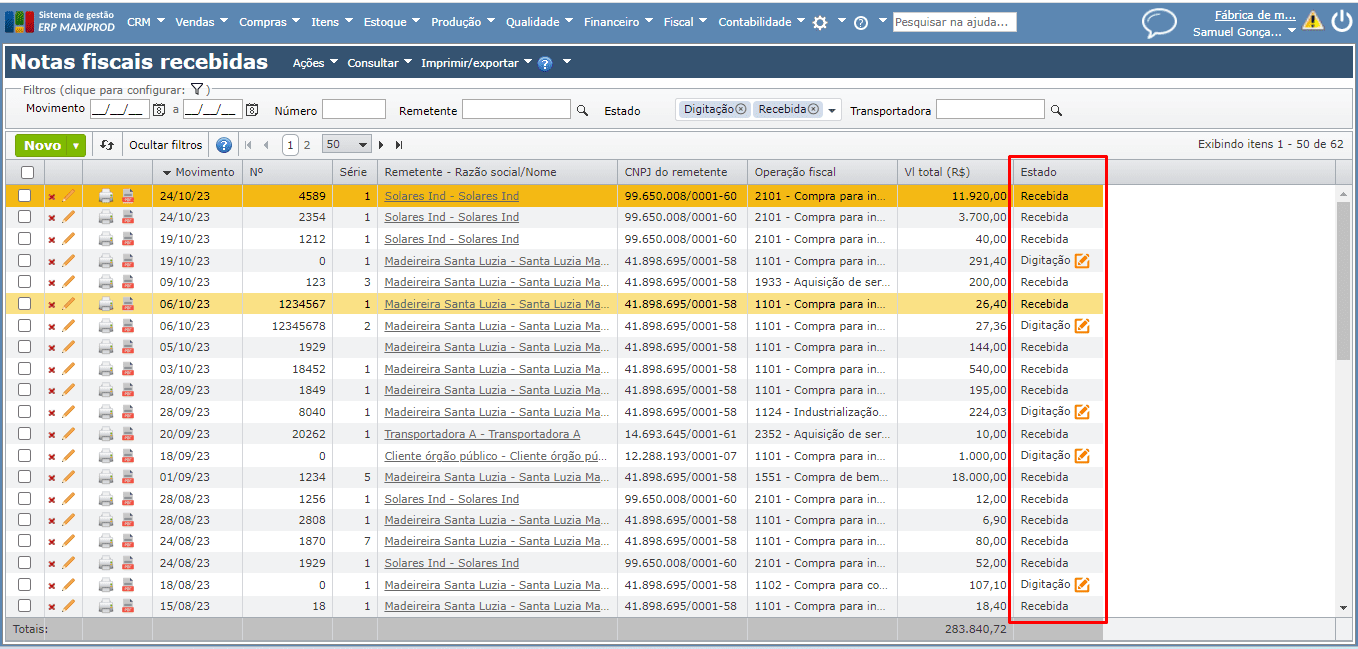Print invoice number 1849
This screenshot has width=1358, height=649.
pyautogui.click(x=106, y=390)
